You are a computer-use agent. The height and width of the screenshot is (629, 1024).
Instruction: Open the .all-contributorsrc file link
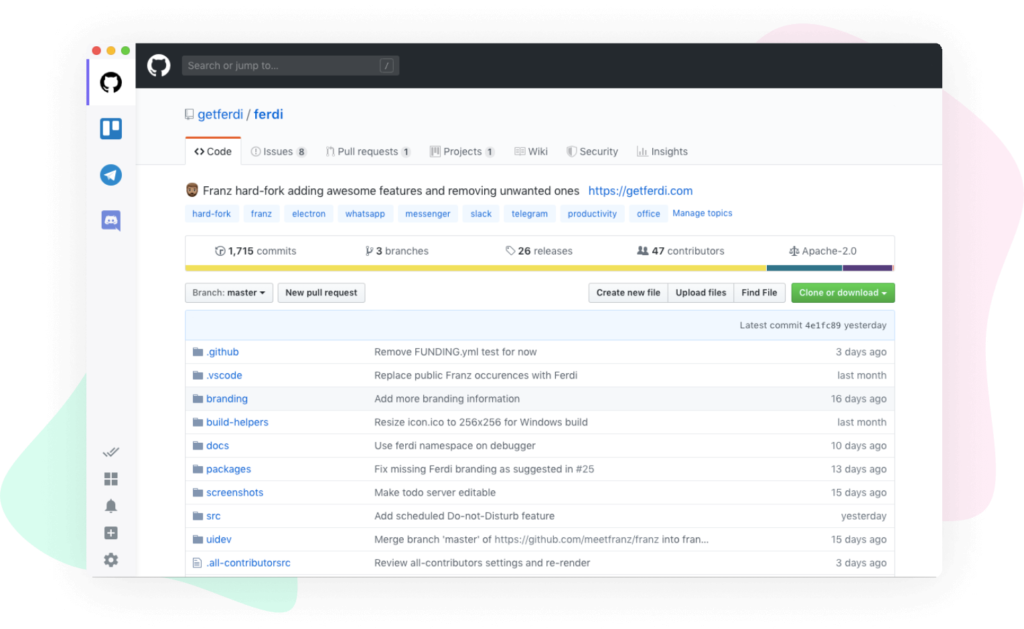(x=248, y=563)
